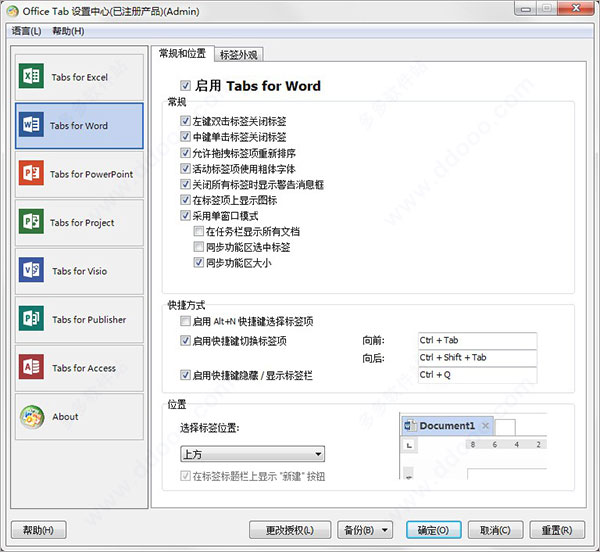
Task: Toggle 启用快捷键切换标签项 checkbox
Action: tap(186, 340)
